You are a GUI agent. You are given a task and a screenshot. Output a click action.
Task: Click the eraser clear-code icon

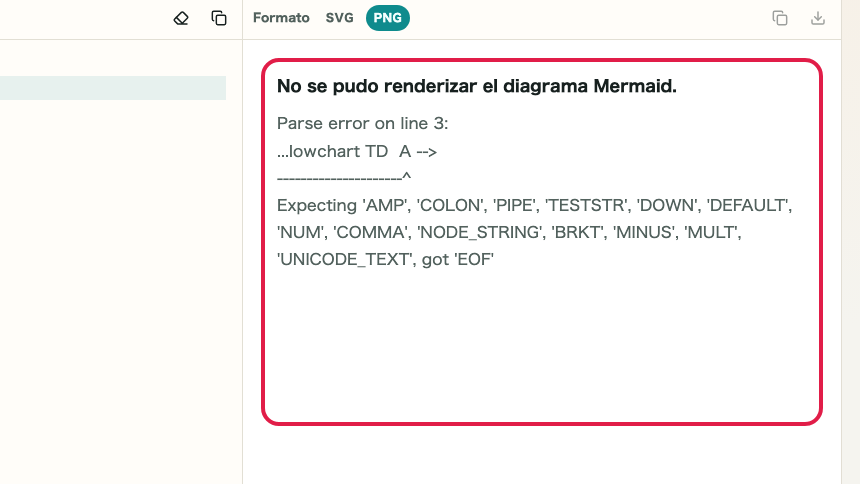click(x=181, y=18)
